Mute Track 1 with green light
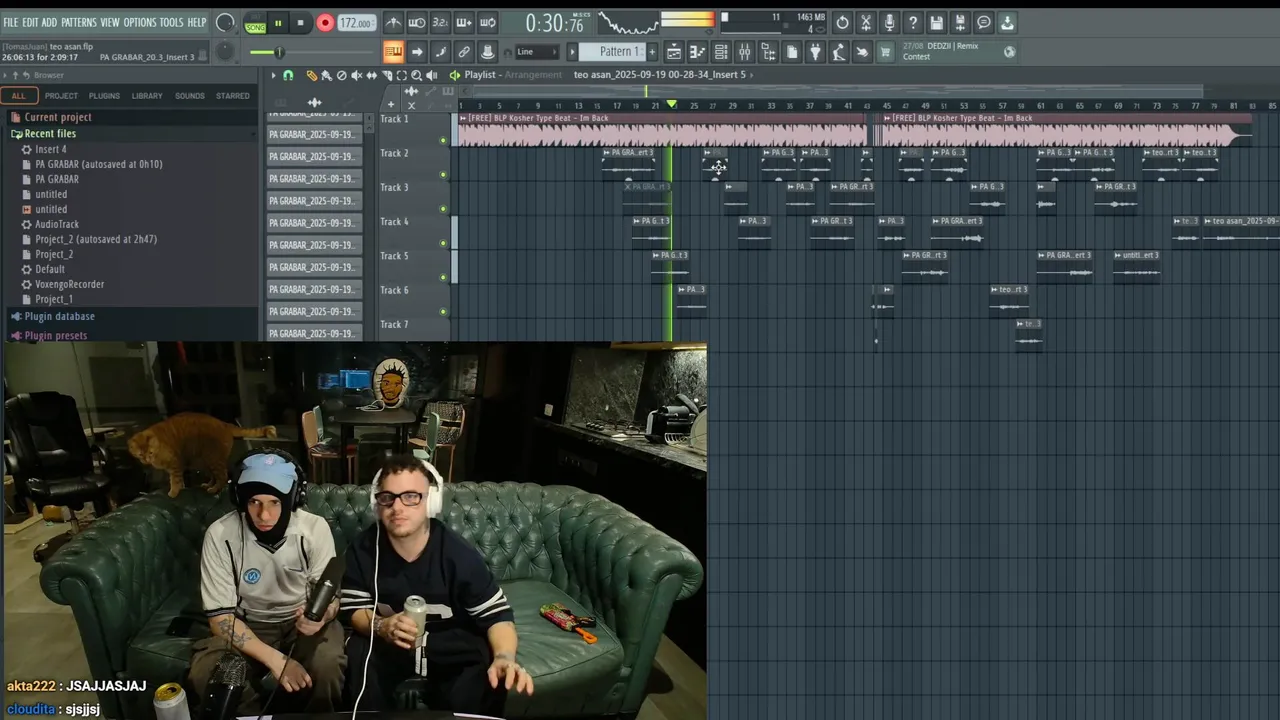This screenshot has height=720, width=1280. tap(443, 140)
